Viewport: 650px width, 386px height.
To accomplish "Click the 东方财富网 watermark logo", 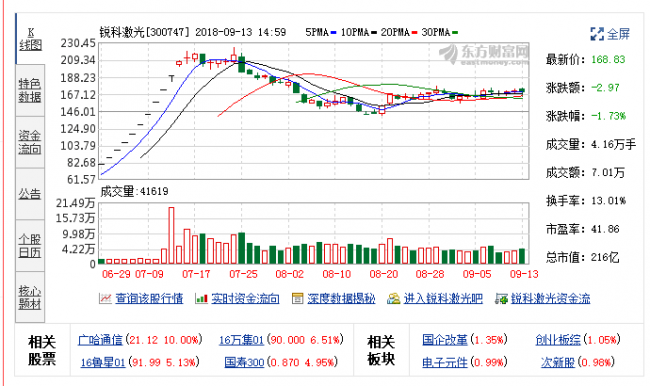I will click(x=484, y=55).
